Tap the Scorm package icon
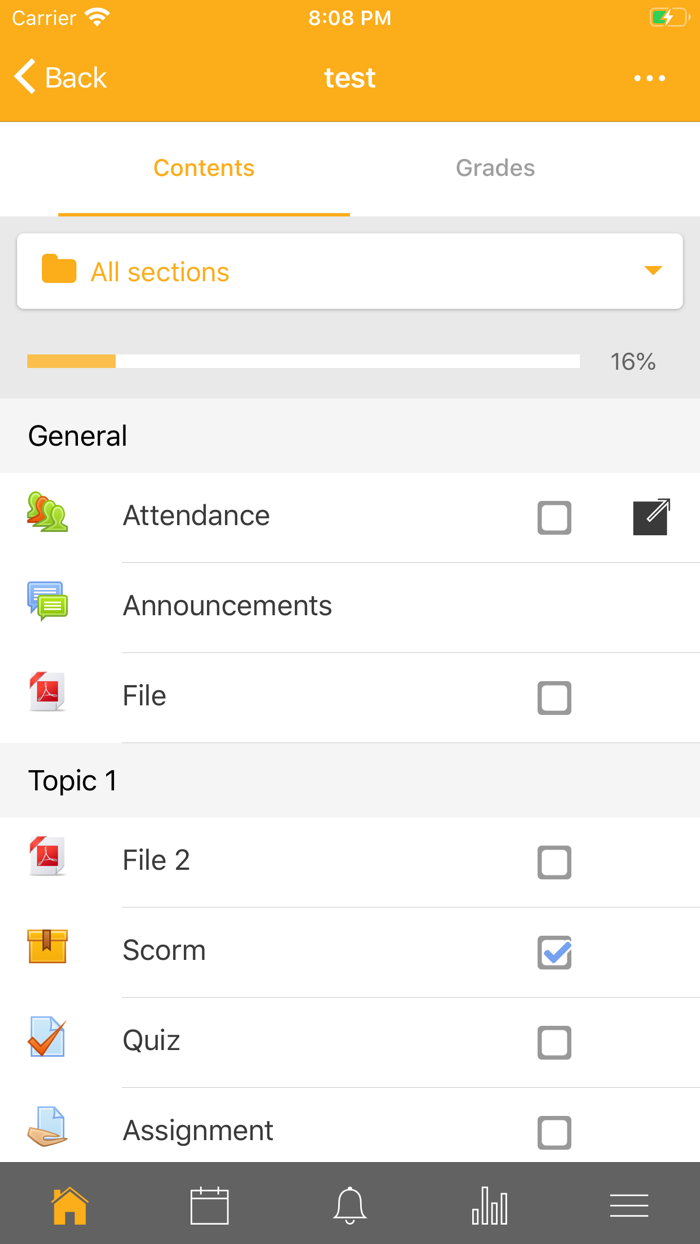This screenshot has width=700, height=1244. pos(47,946)
